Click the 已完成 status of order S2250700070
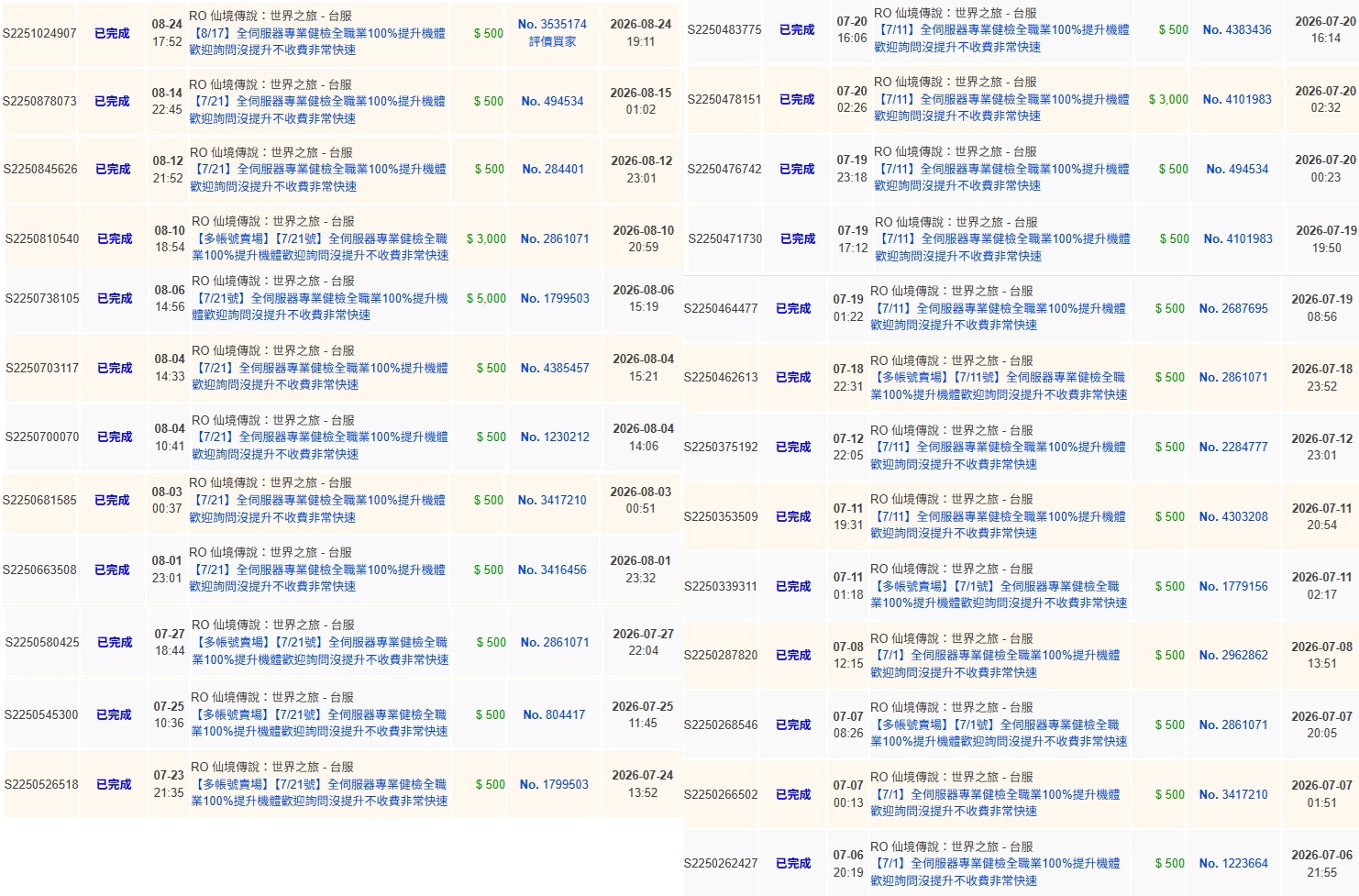 point(115,437)
